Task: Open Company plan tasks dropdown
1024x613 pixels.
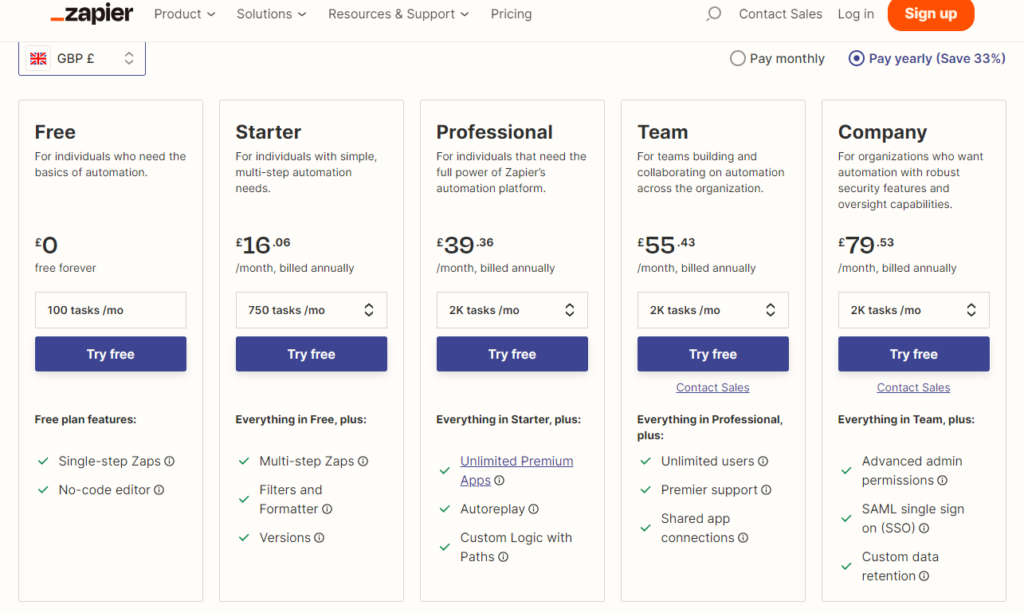Action: click(914, 310)
